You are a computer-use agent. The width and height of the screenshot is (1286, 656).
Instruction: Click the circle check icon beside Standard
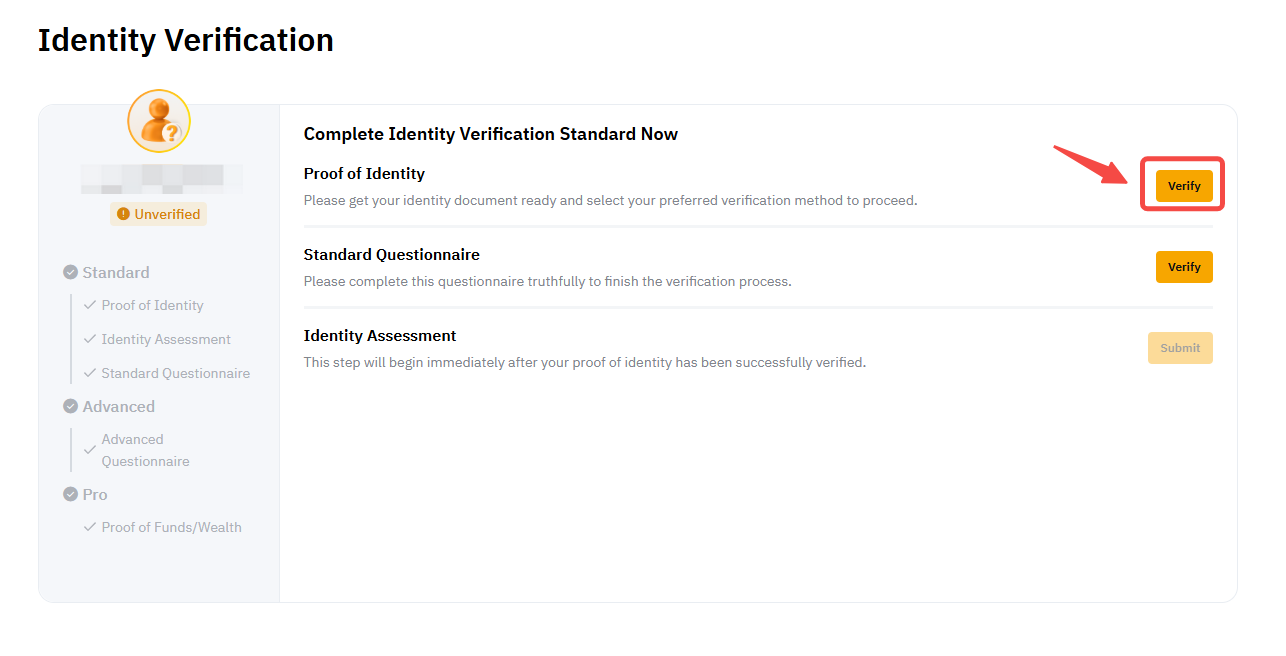click(x=71, y=272)
